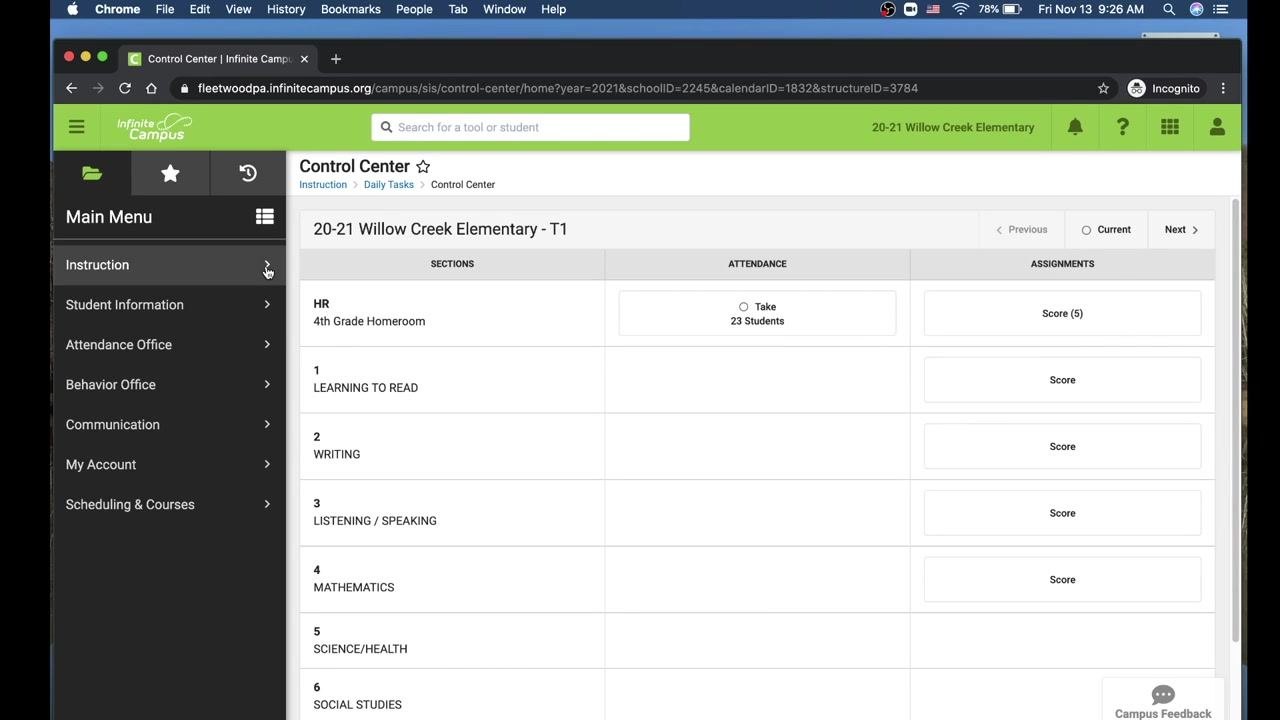Open Chrome's three-dot menu
The width and height of the screenshot is (1280, 720).
[x=1223, y=88]
